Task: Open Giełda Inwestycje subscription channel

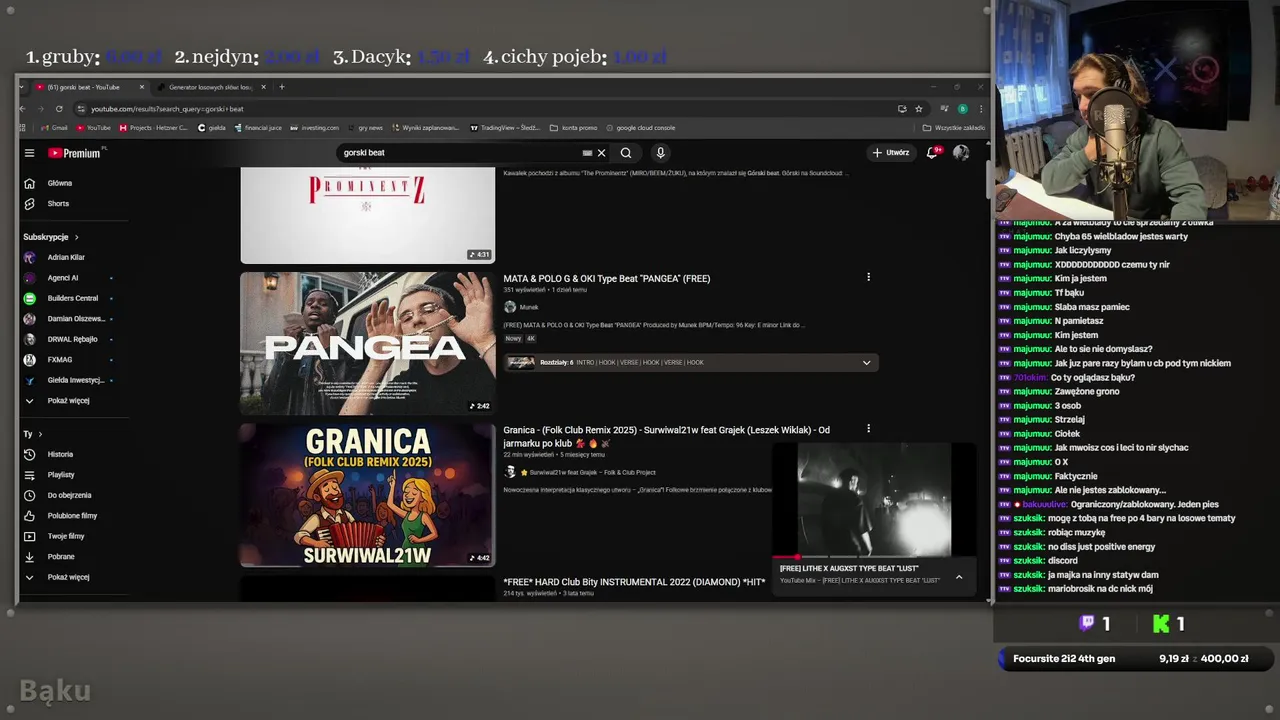Action: pyautogui.click(x=76, y=380)
